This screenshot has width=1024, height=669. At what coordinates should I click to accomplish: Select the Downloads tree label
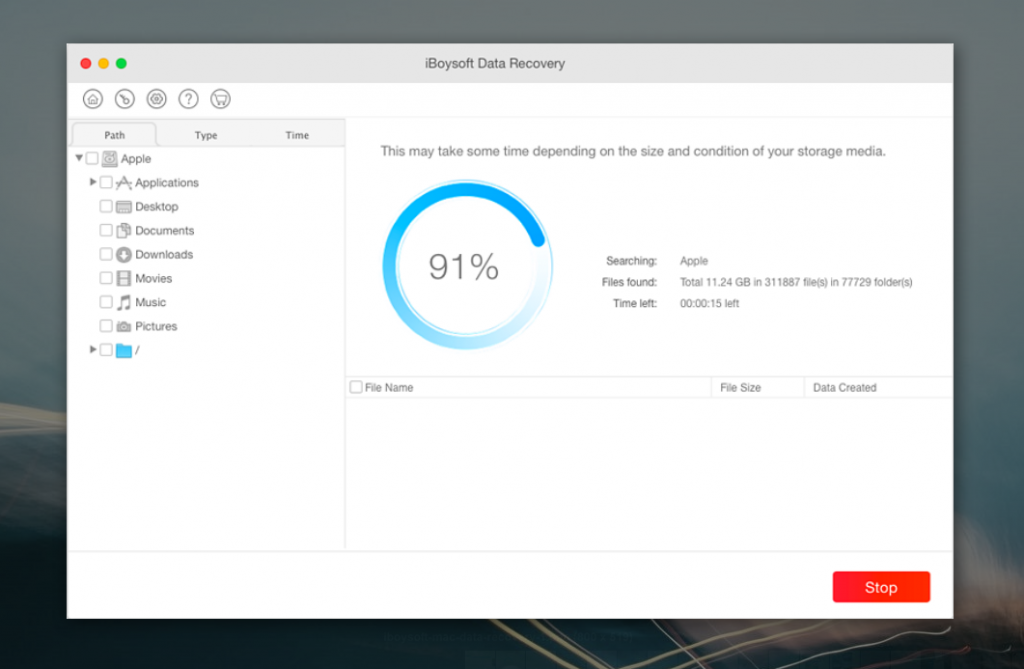click(x=164, y=255)
